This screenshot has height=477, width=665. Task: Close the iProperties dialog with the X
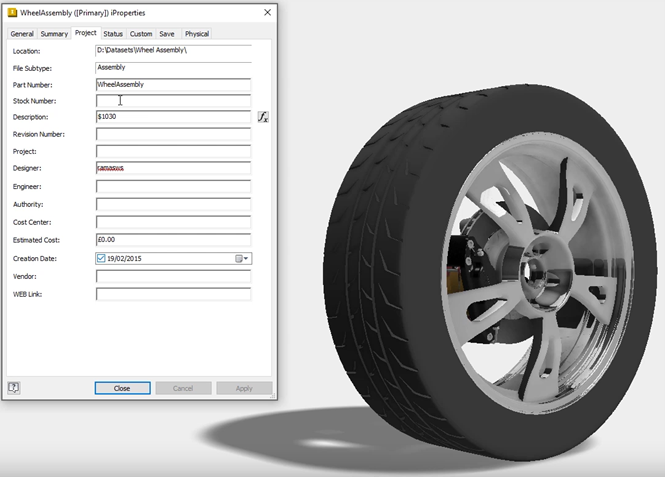(x=267, y=13)
